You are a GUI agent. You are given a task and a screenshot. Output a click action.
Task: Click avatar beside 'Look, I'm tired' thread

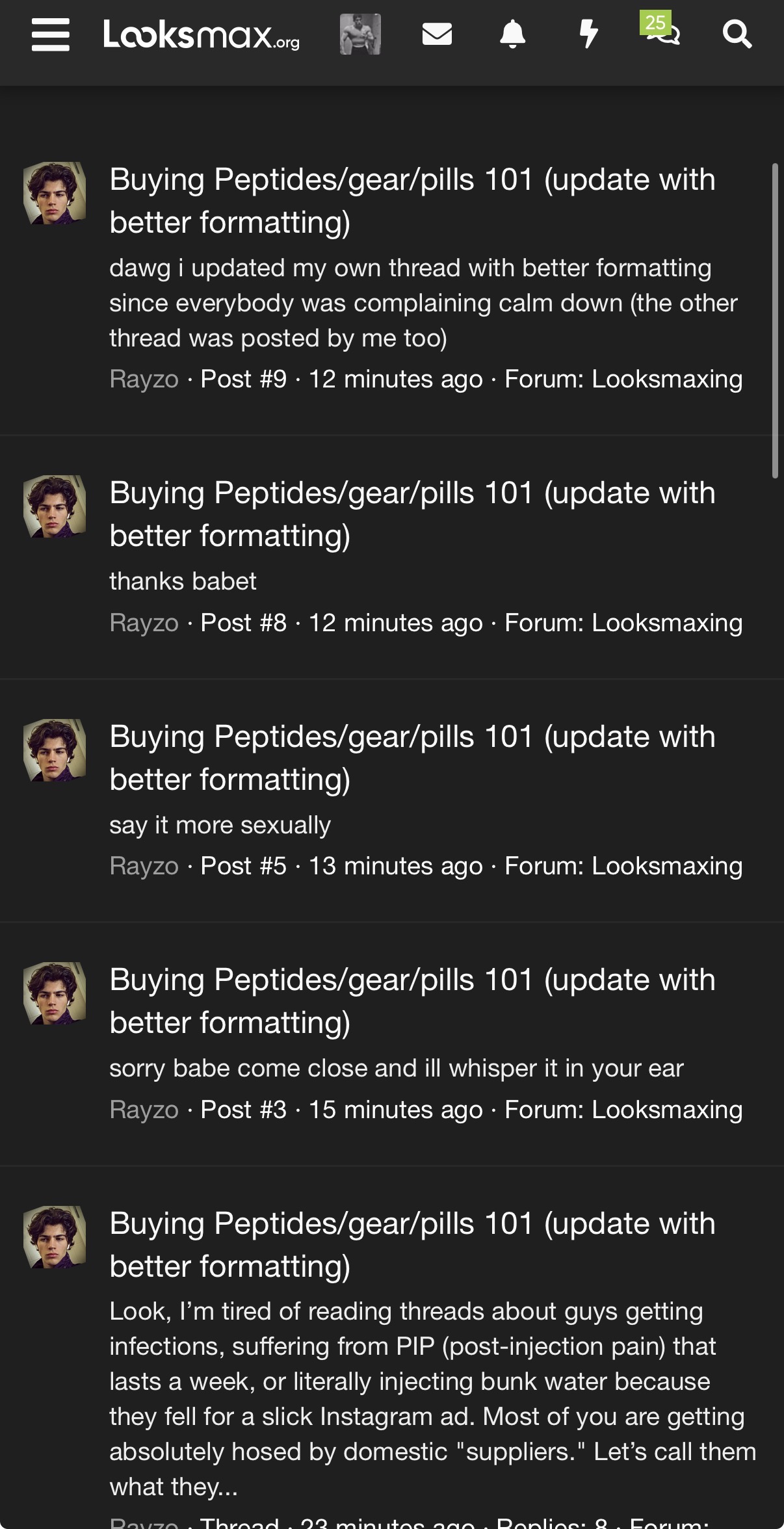55,1237
